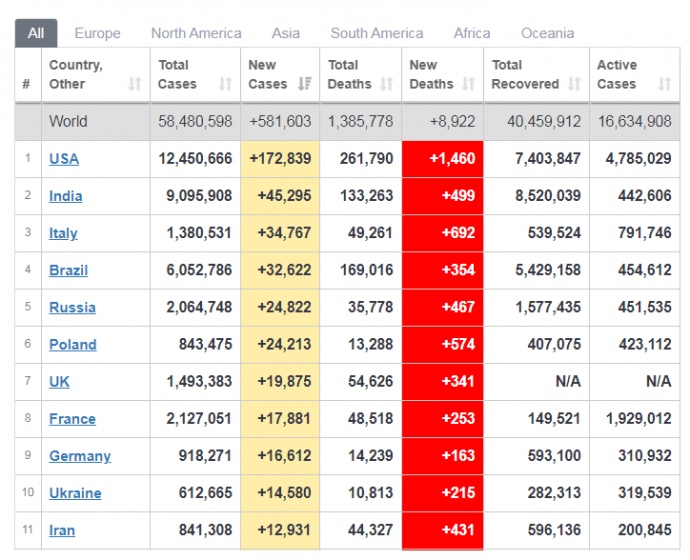Show Asia region data tab
This screenshot has width=690, height=560.
[286, 33]
